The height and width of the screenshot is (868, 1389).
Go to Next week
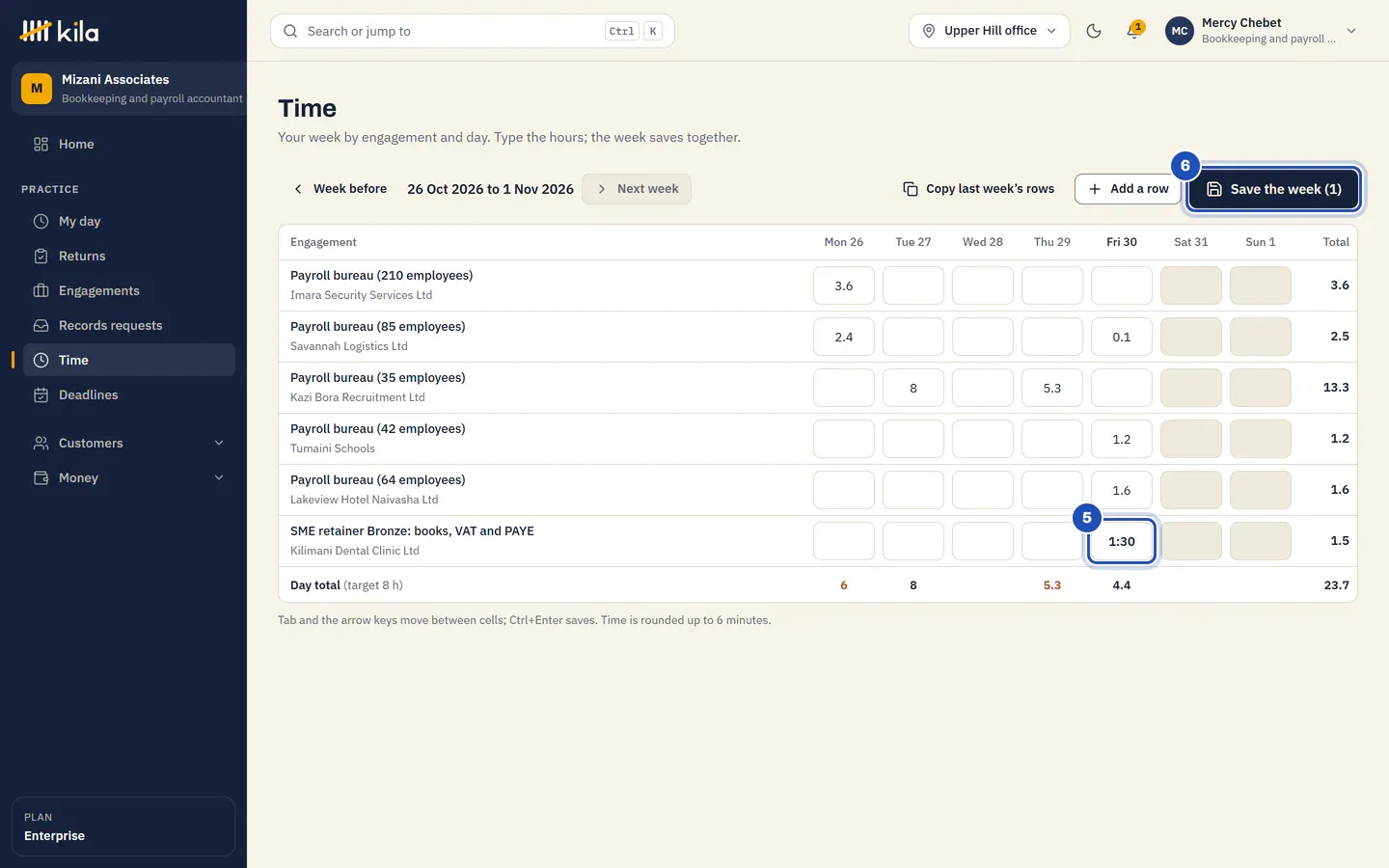coord(637,189)
